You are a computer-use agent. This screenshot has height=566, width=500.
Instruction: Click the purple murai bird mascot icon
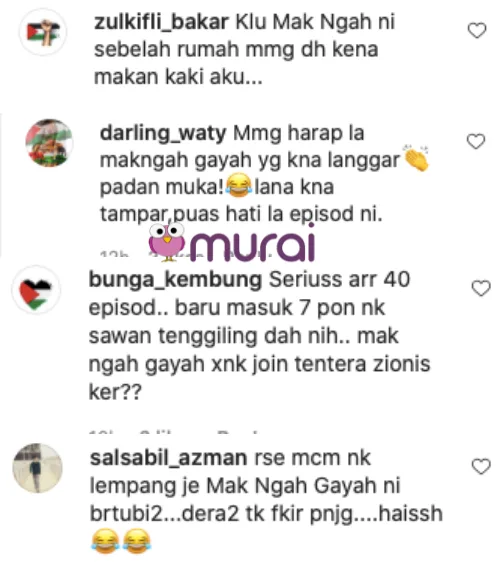pyautogui.click(x=167, y=241)
